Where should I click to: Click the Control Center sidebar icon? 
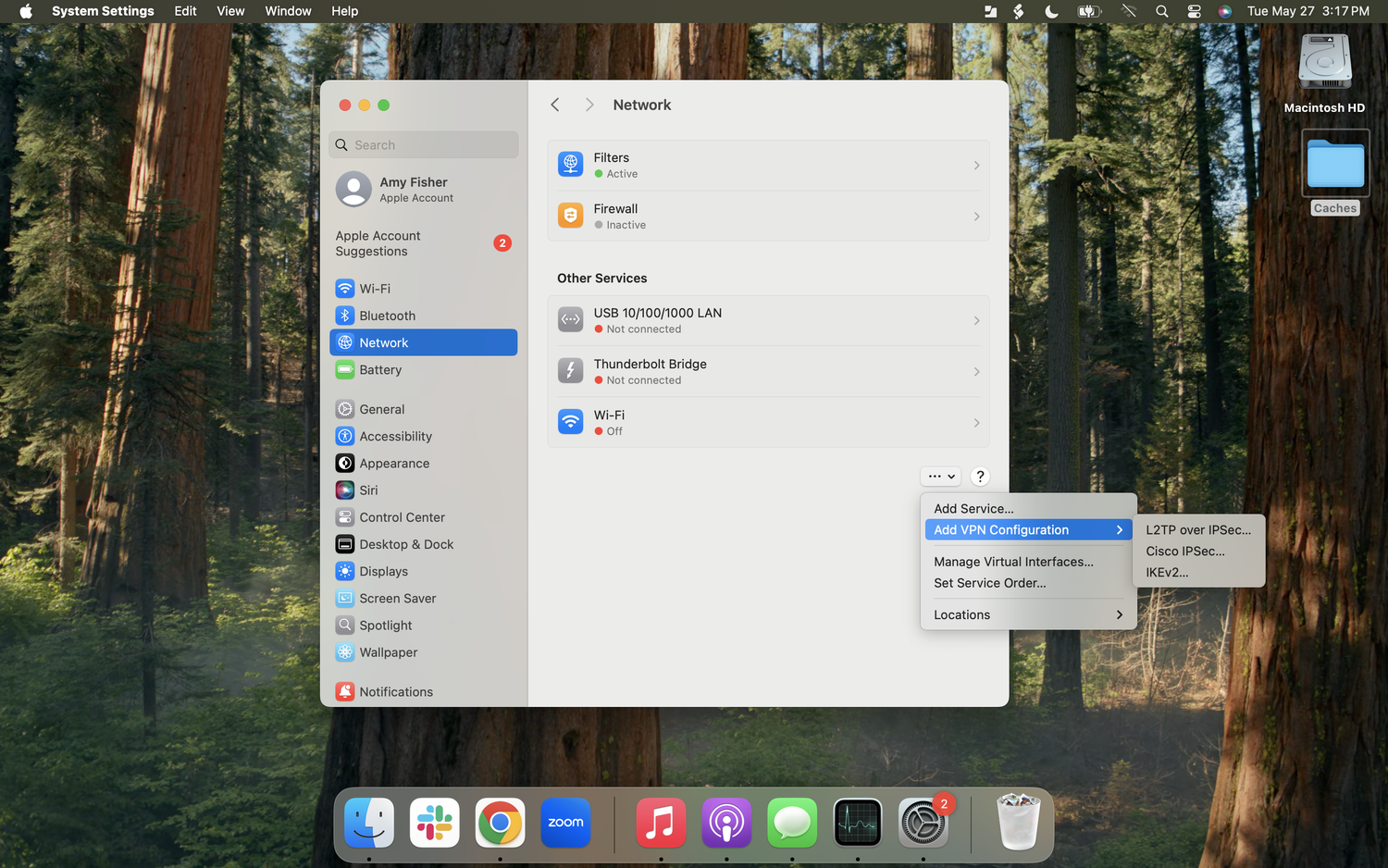(345, 517)
